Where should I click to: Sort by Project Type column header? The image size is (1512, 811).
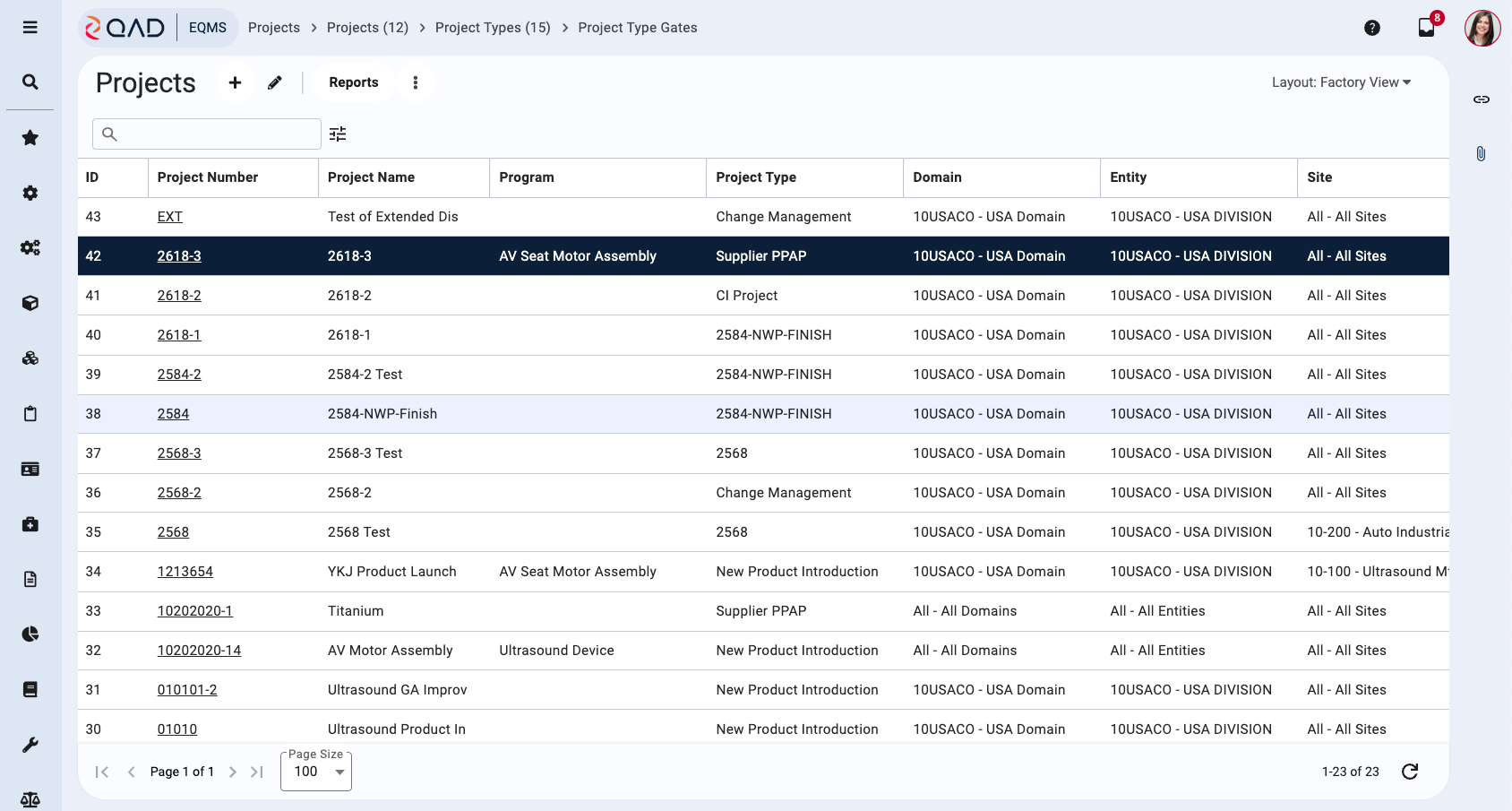[x=804, y=177]
